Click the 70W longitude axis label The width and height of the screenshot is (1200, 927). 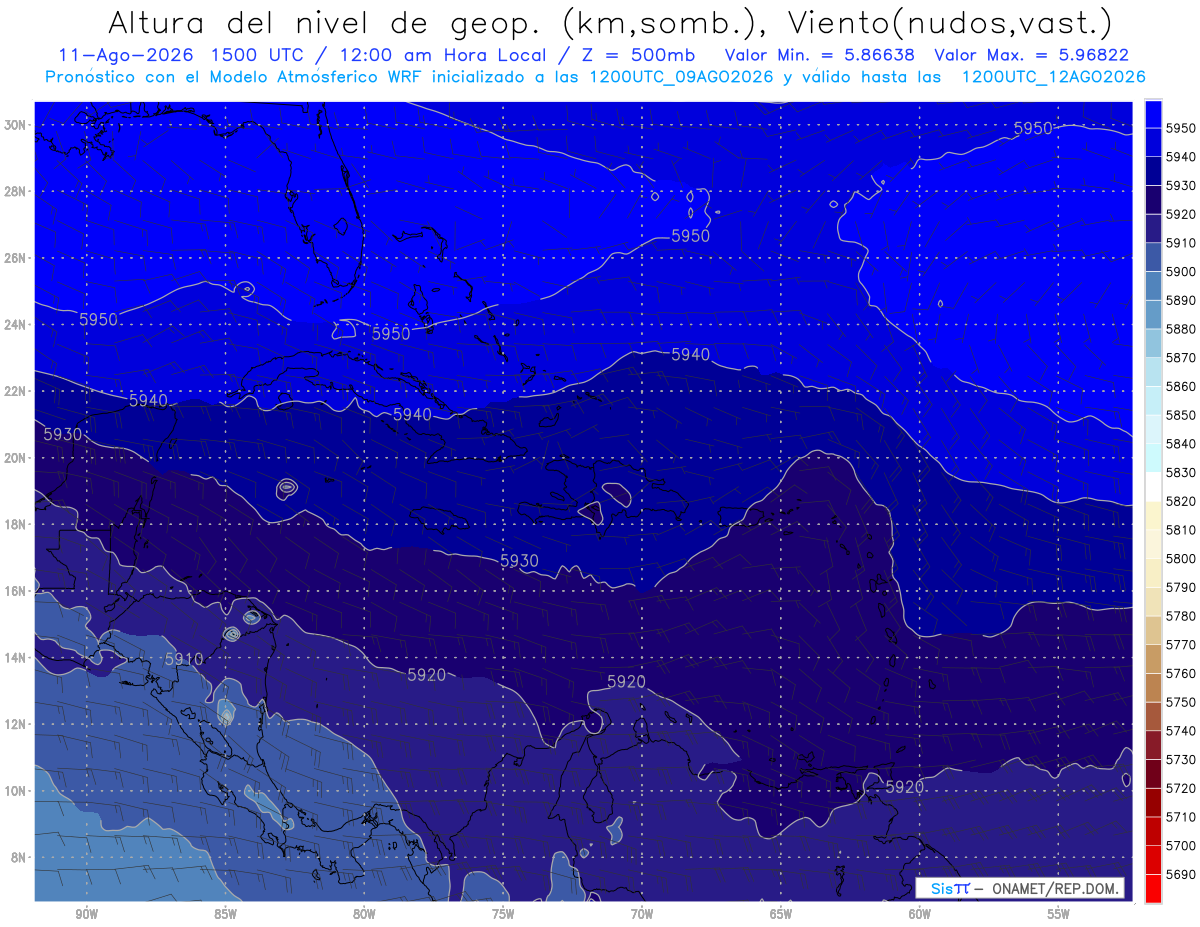click(642, 914)
